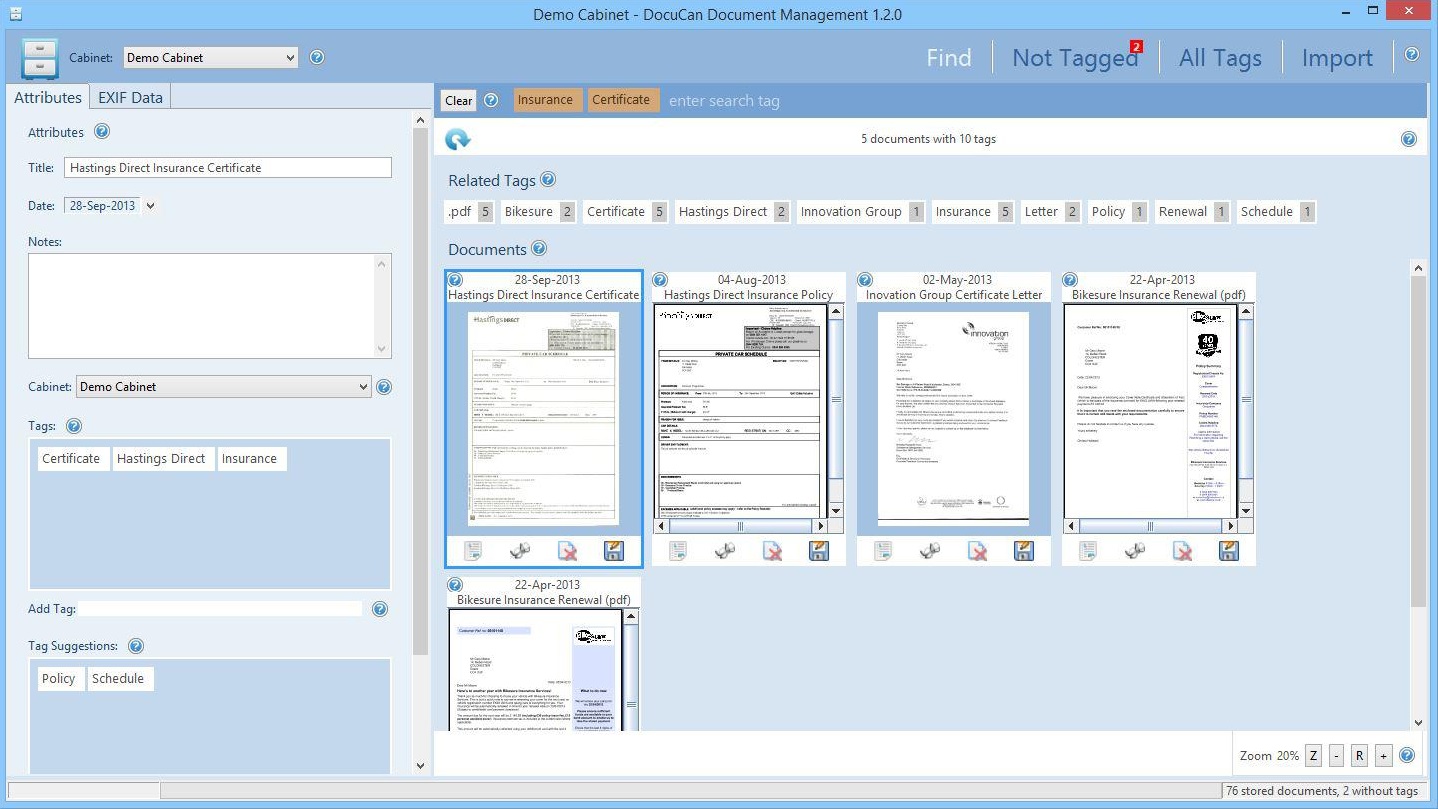The height and width of the screenshot is (809, 1438).
Task: Click help icon beside the Add Tag field
Action: 380,608
